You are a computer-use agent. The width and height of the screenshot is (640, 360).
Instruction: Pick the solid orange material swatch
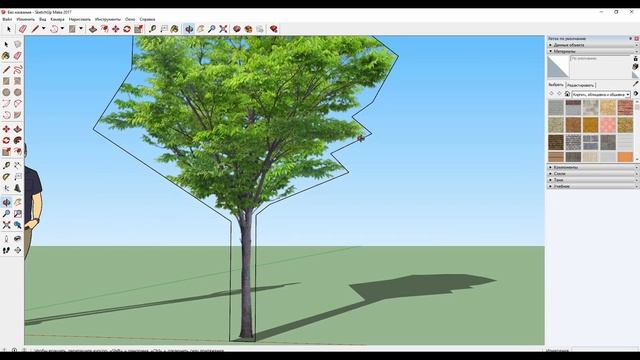tap(625, 156)
